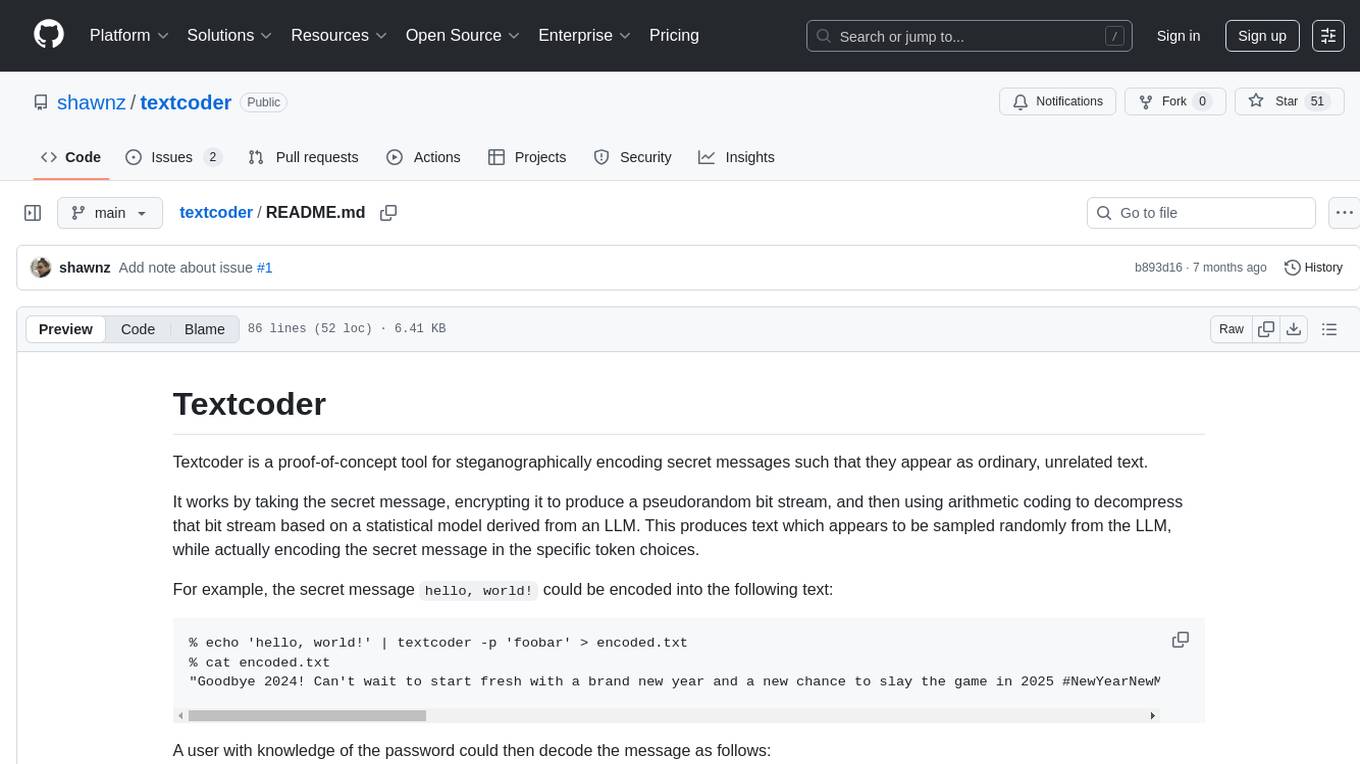Viewport: 1360px width, 764px height.
Task: Click the 'Add note about issue' commit message
Action: [185, 268]
